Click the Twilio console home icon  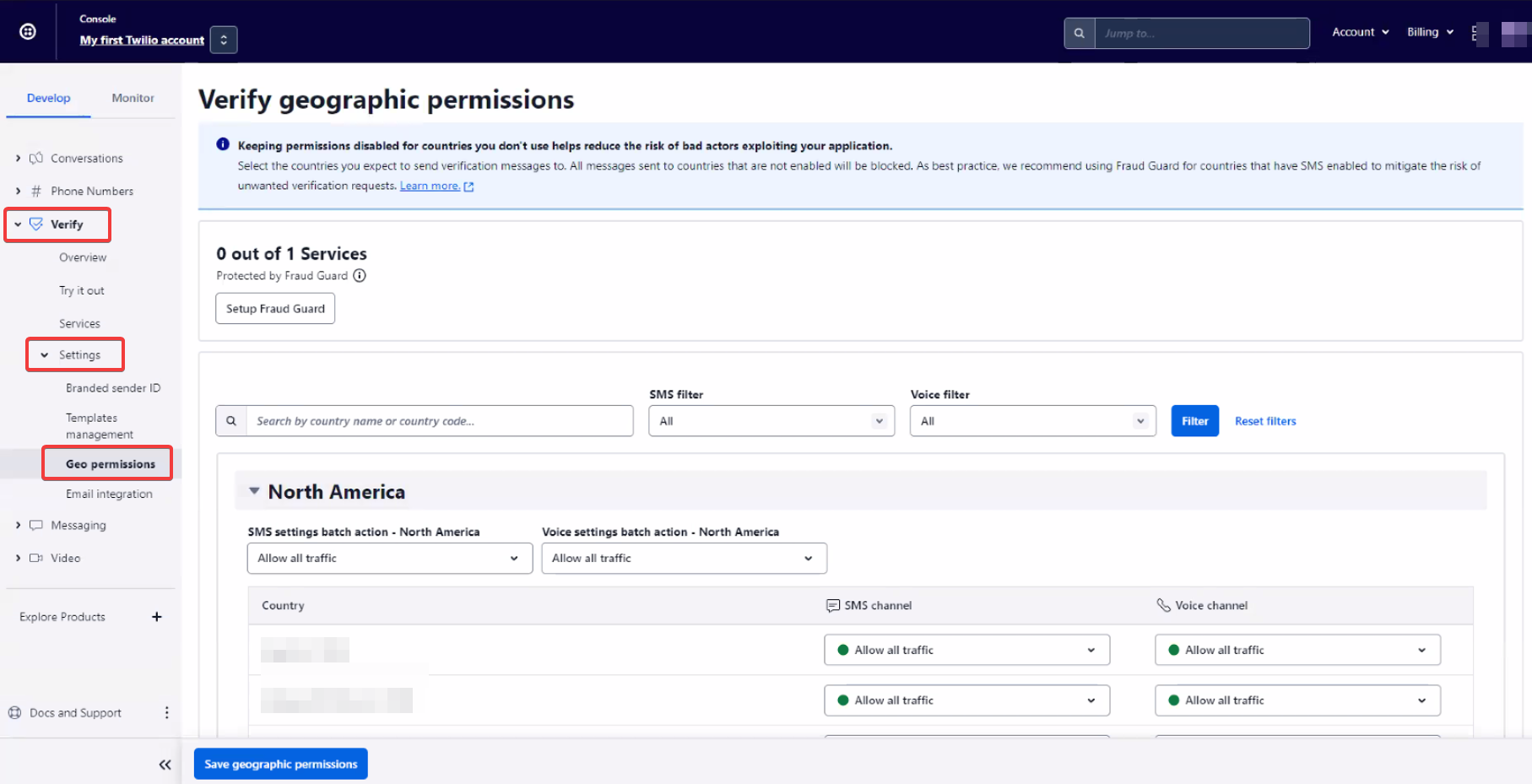point(28,32)
